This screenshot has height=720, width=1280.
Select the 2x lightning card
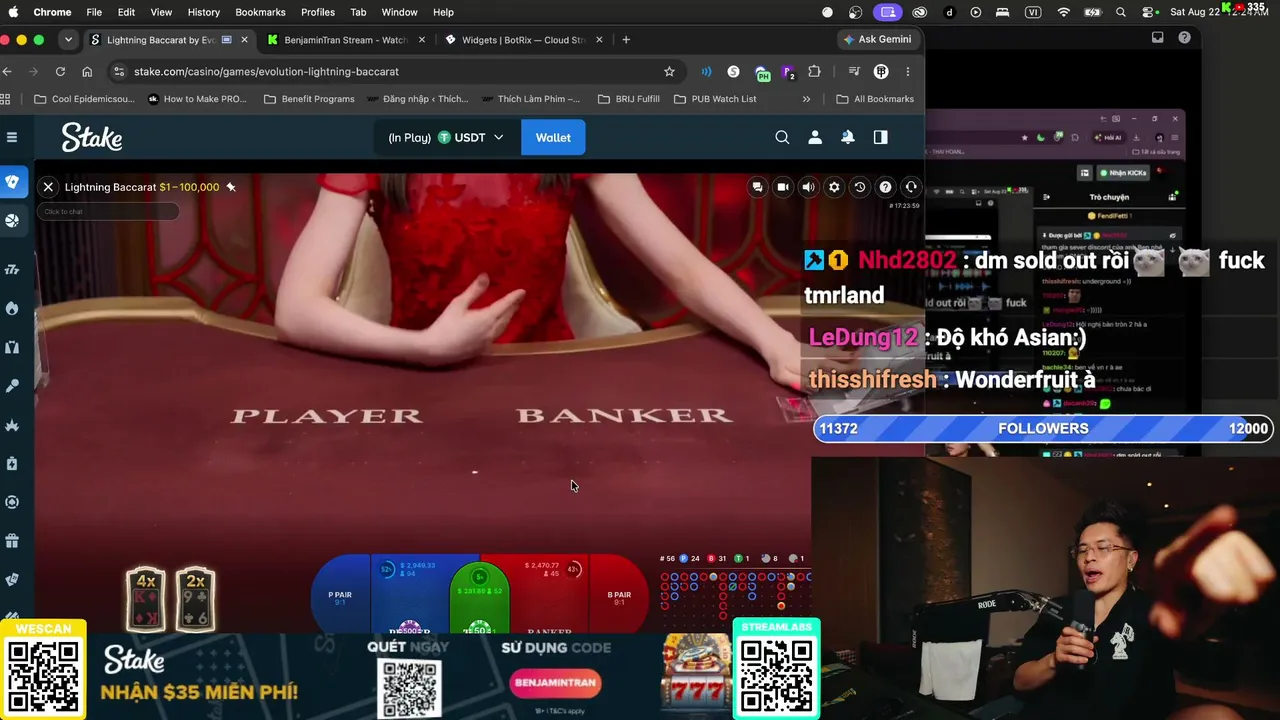coord(196,599)
